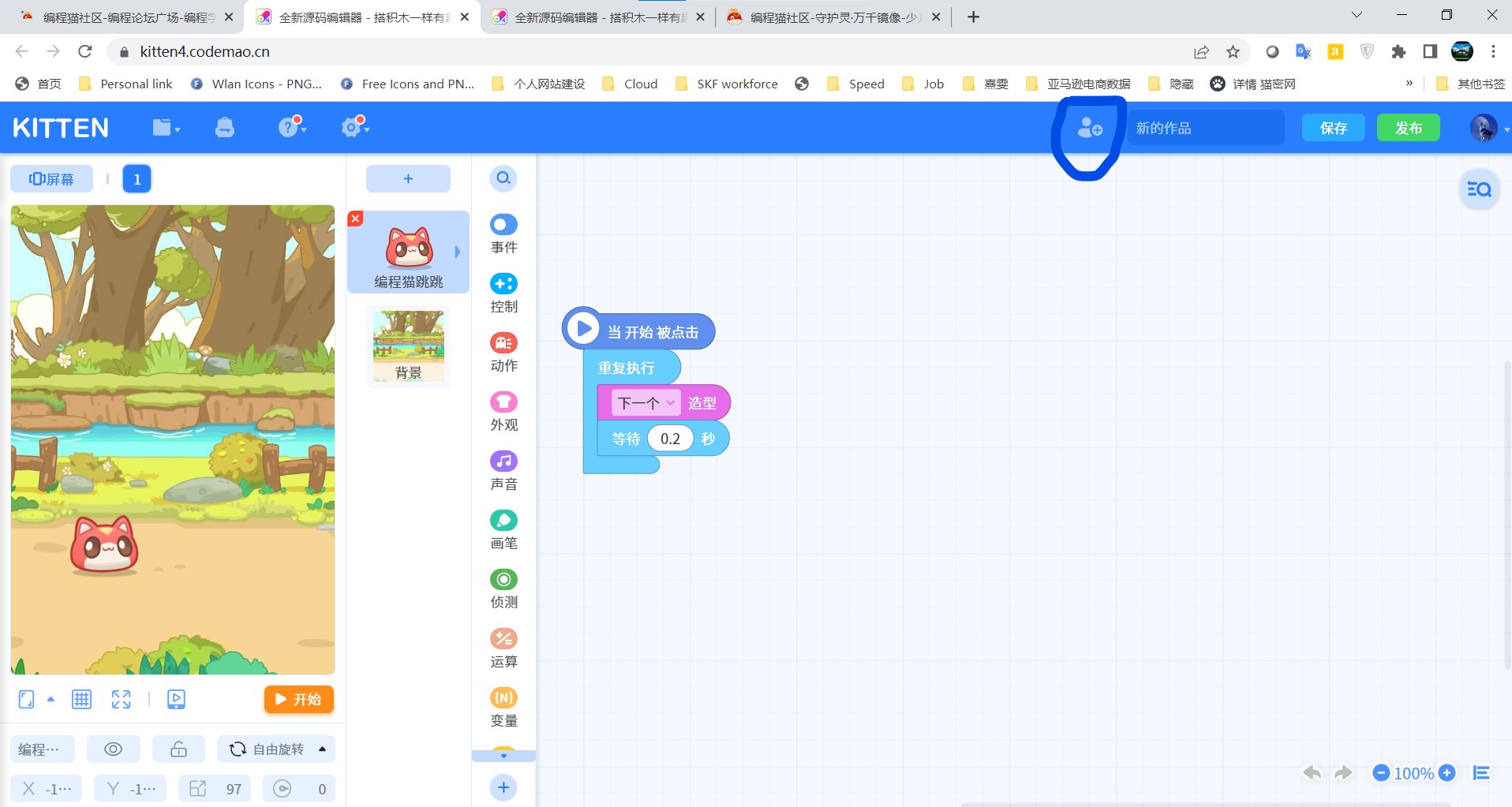
Task: Click the 屏幕 screen button
Action: point(51,179)
